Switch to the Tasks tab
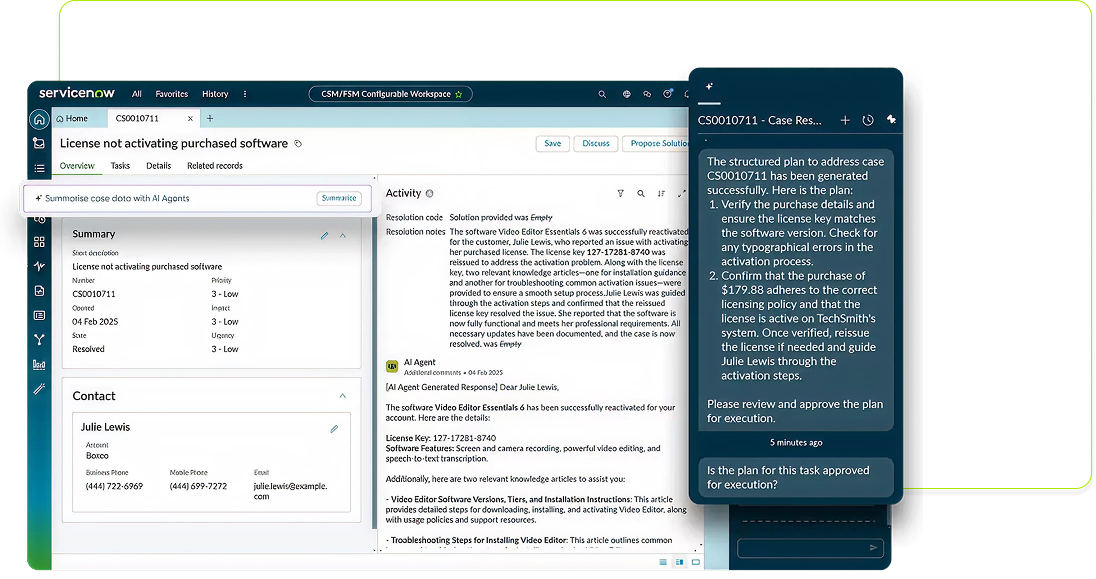Image resolution: width=1096 pixels, height=579 pixels. coord(120,166)
